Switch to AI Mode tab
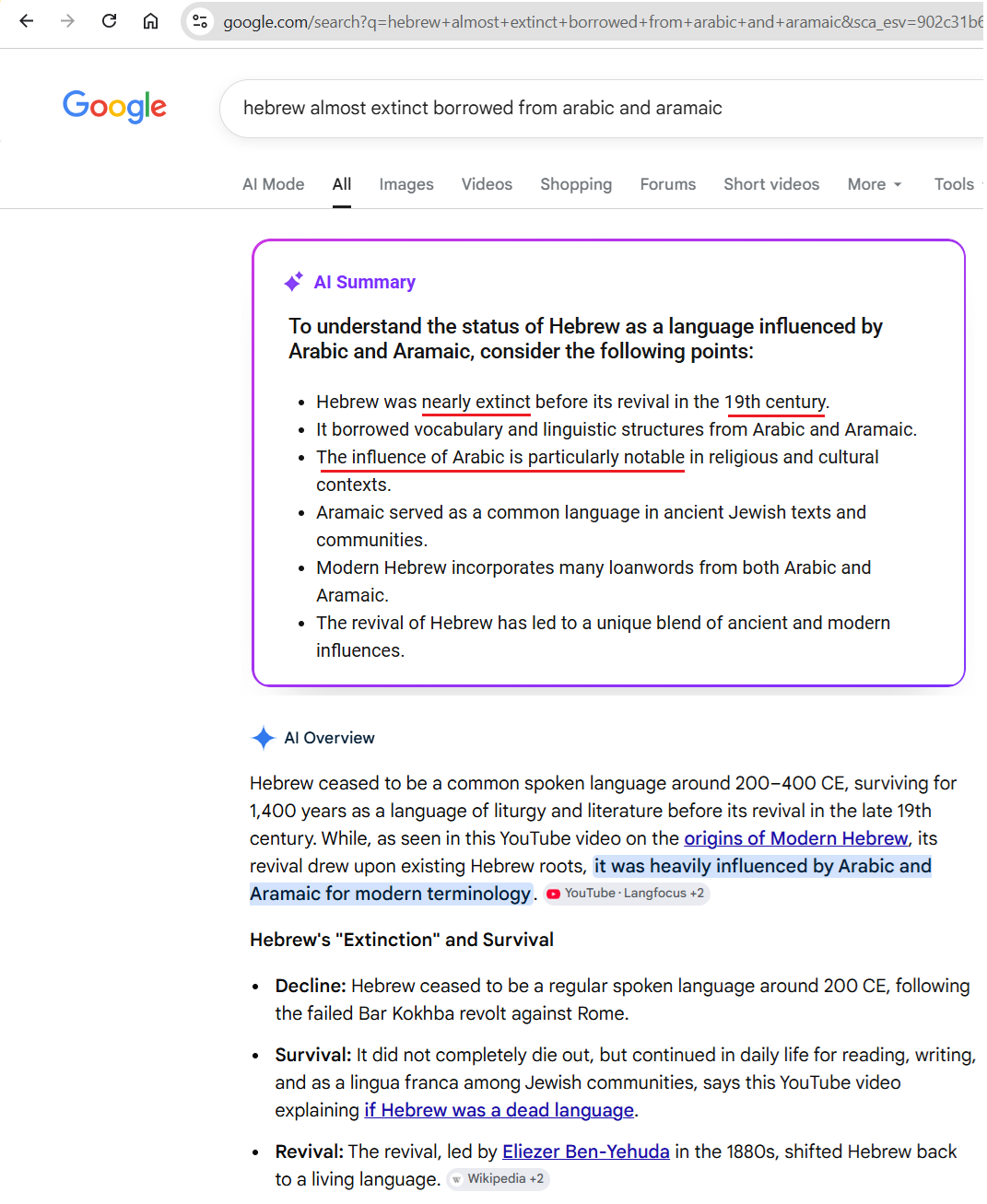 point(274,184)
